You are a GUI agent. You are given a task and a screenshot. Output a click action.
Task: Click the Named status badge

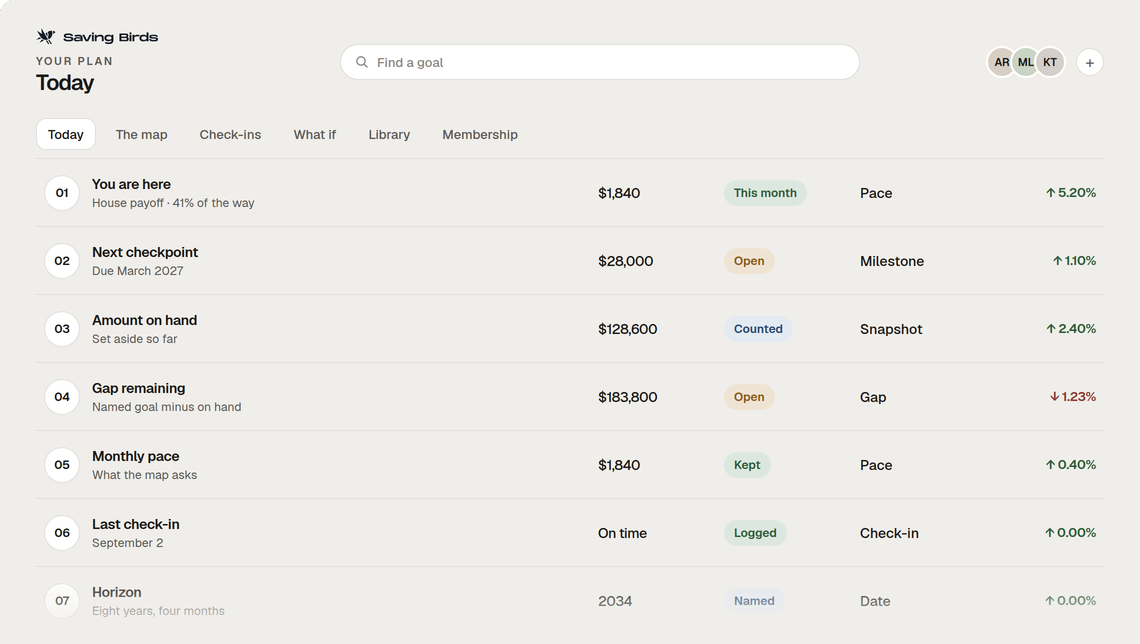pyautogui.click(x=754, y=601)
